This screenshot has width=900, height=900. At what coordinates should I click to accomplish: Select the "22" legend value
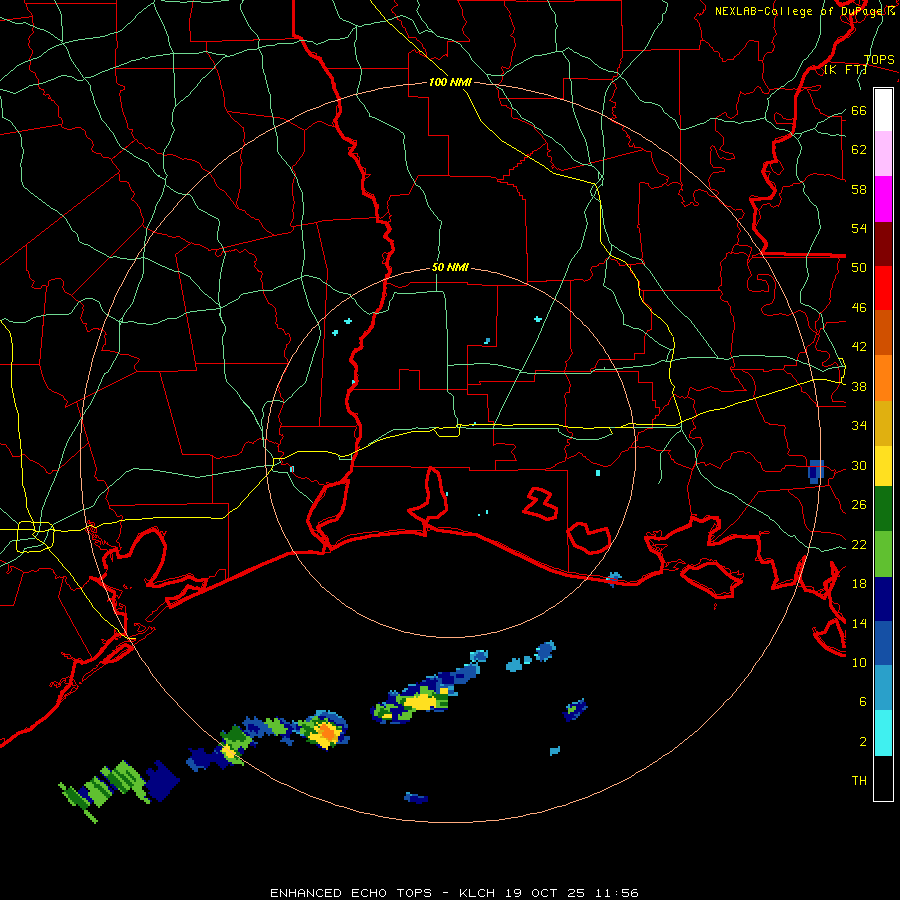coord(859,544)
